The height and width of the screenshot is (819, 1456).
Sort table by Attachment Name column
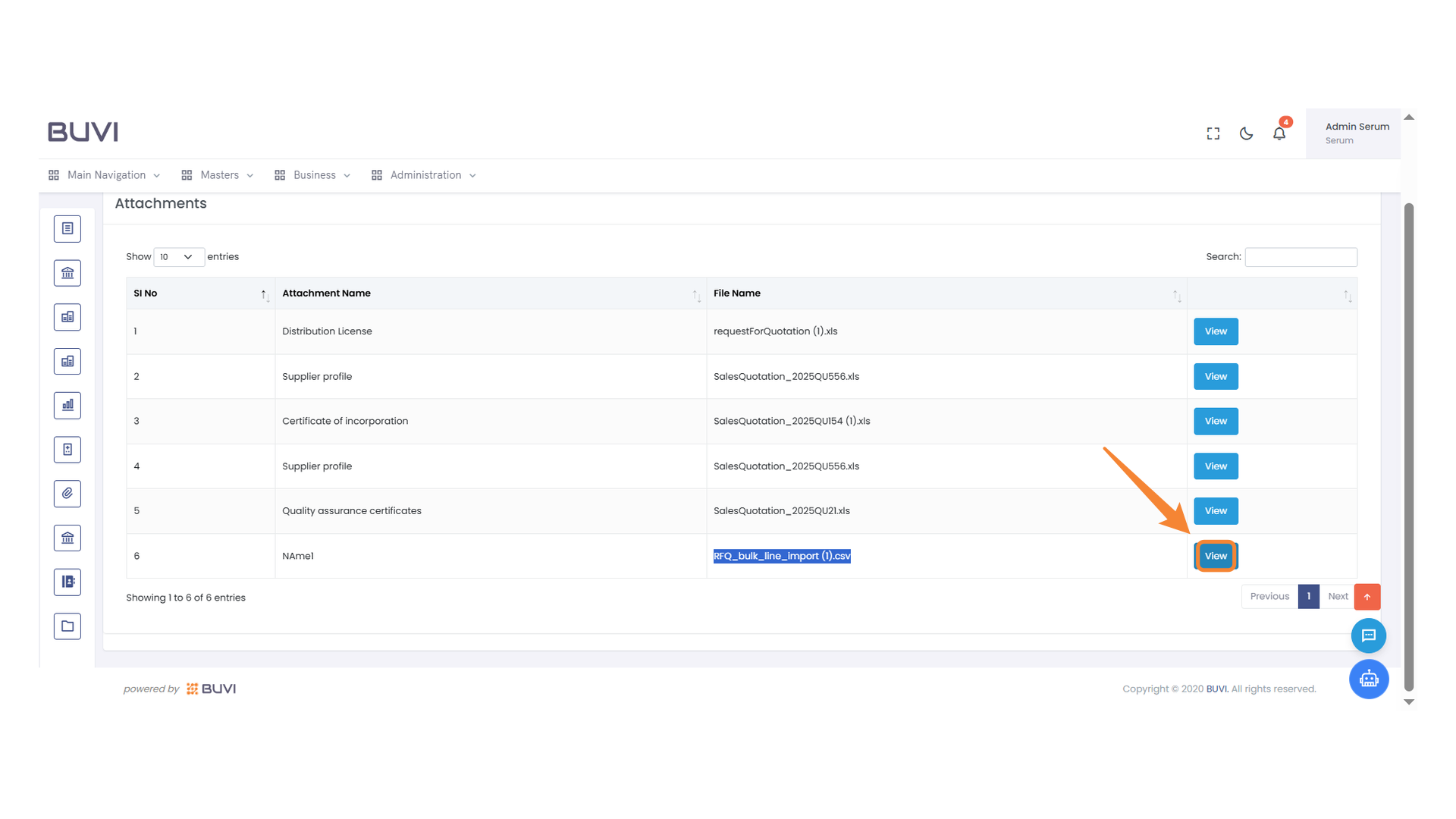[x=490, y=293]
